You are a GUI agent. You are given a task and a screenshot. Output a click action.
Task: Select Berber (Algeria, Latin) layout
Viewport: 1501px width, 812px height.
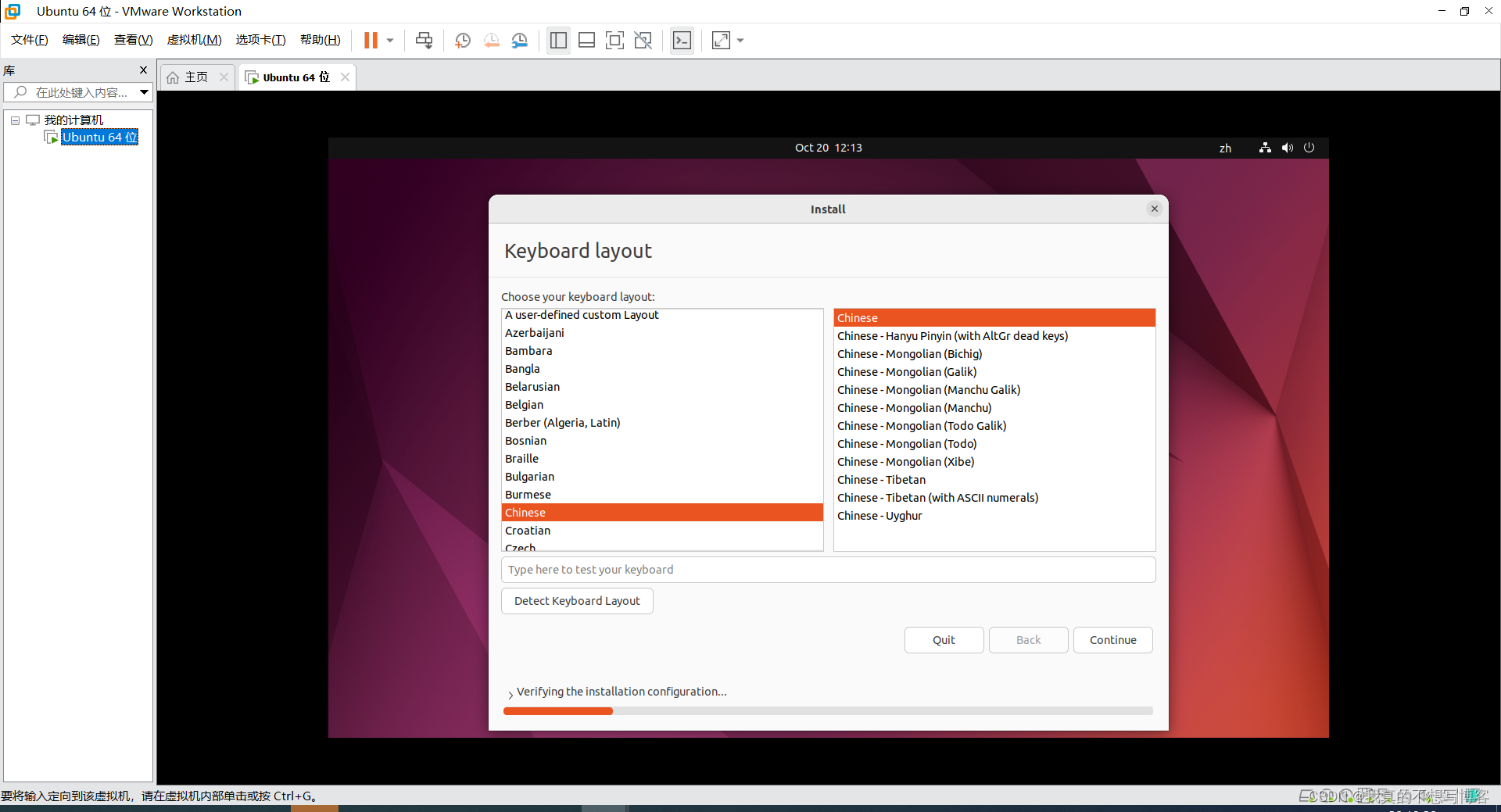[662, 423]
